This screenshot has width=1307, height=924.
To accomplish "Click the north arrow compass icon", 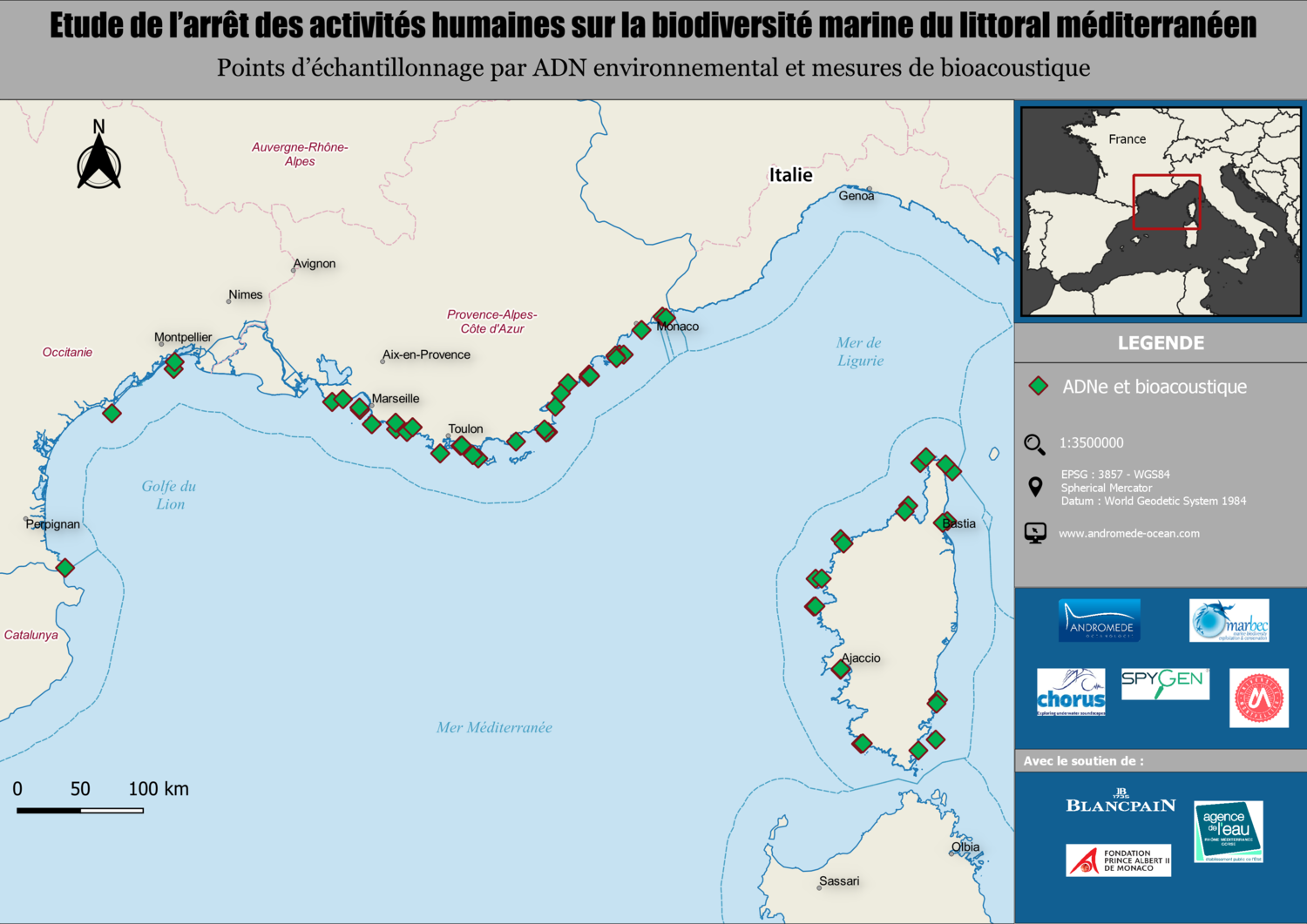I will tap(98, 155).
